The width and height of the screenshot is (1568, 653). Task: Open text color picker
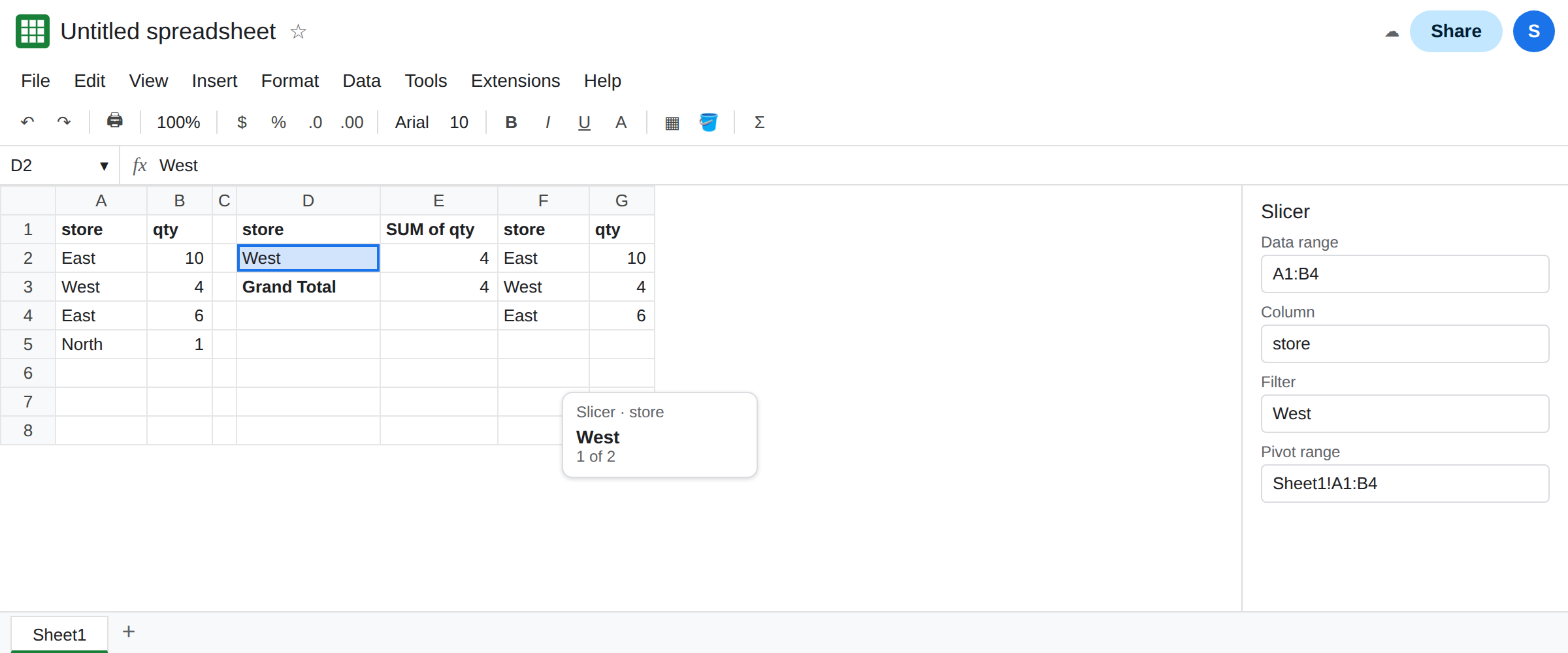tap(621, 122)
